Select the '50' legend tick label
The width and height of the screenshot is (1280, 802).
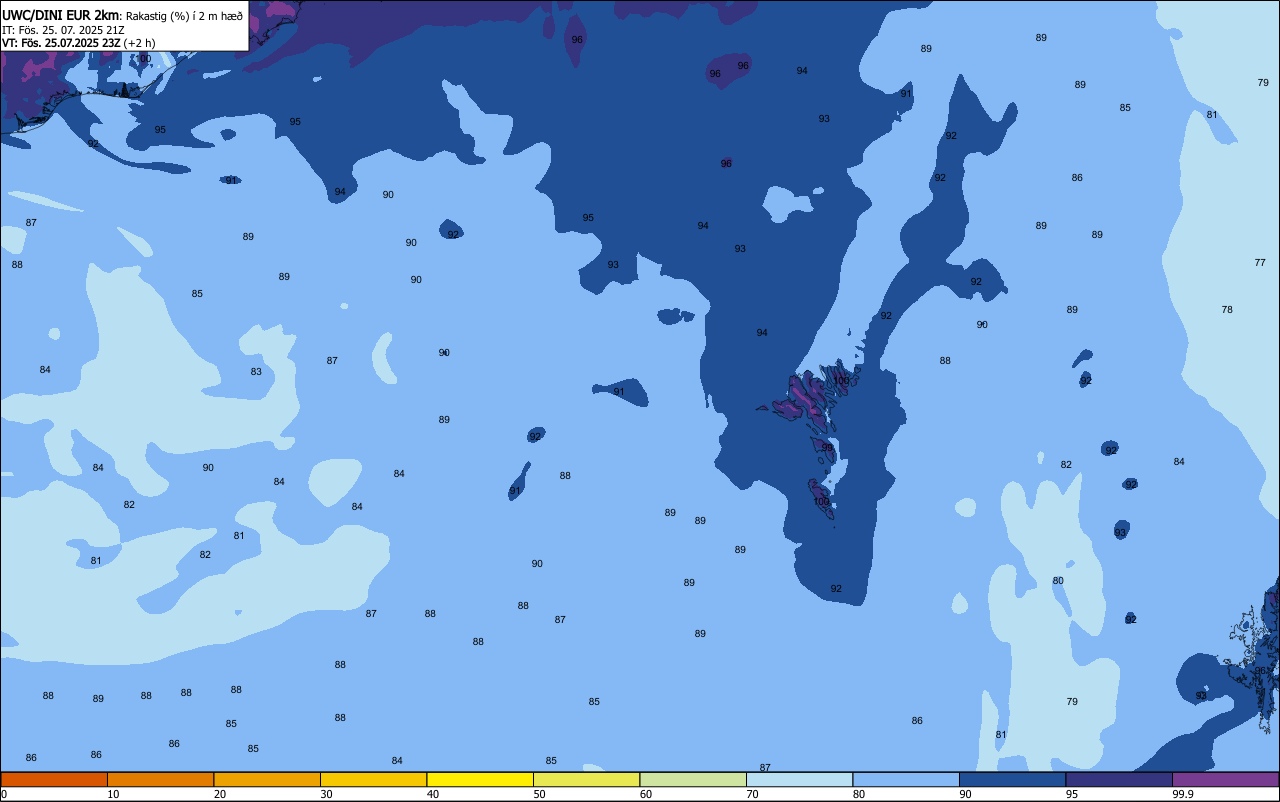click(539, 794)
